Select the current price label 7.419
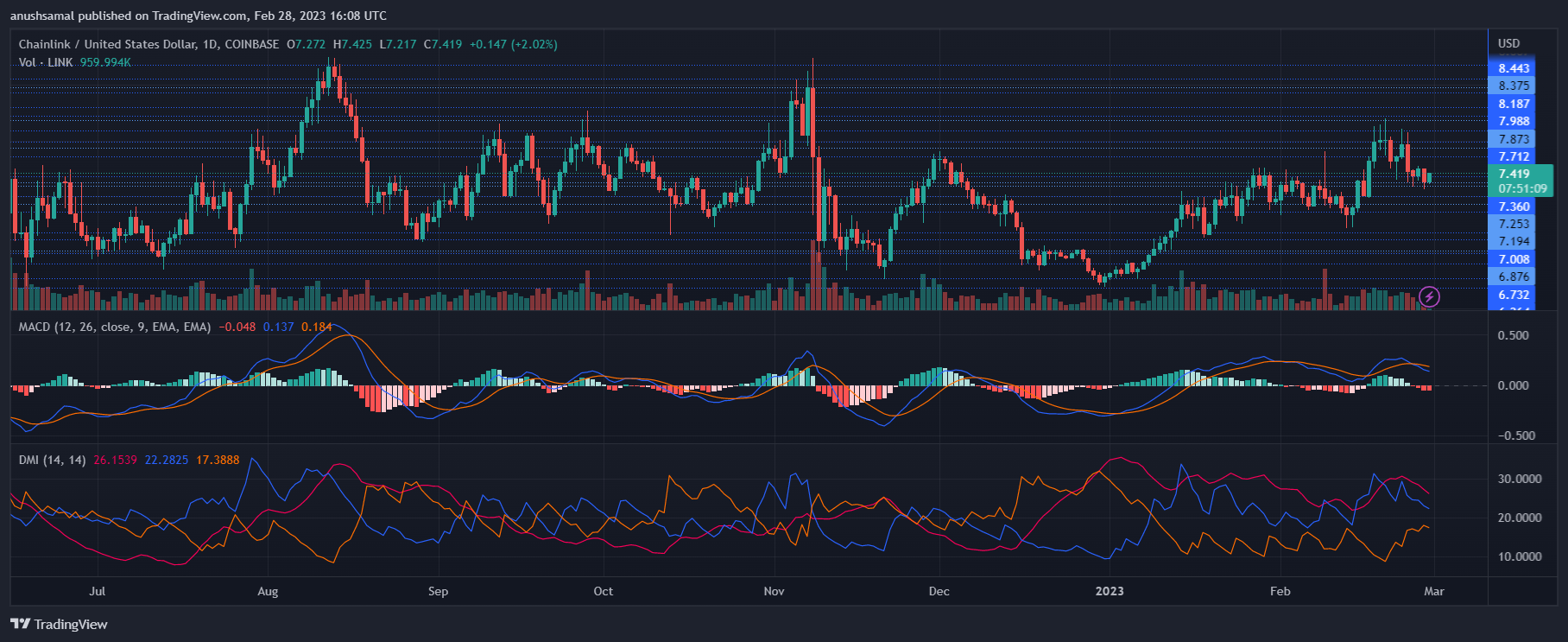The width and height of the screenshot is (1568, 642). click(x=1514, y=174)
